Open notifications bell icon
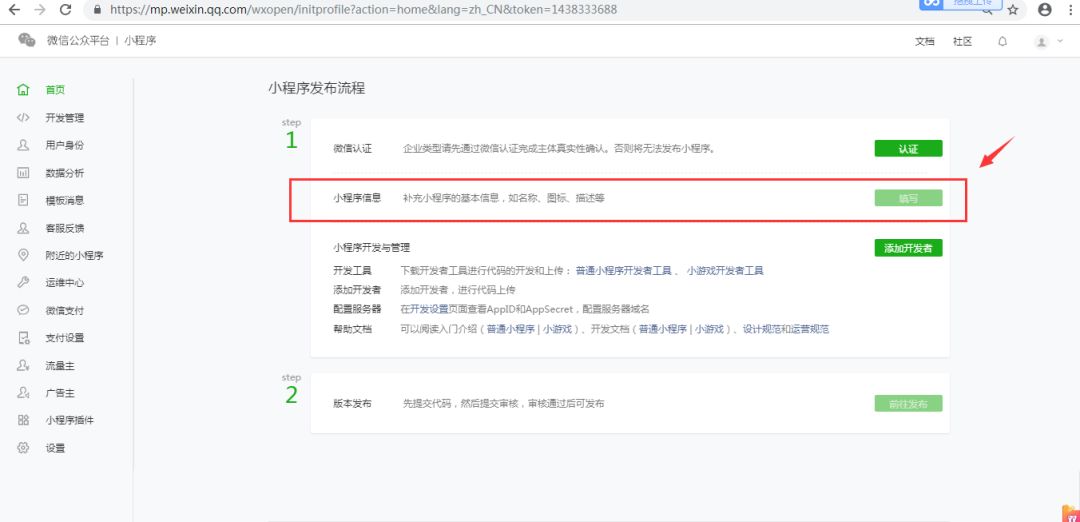The width and height of the screenshot is (1080, 522). point(1003,41)
